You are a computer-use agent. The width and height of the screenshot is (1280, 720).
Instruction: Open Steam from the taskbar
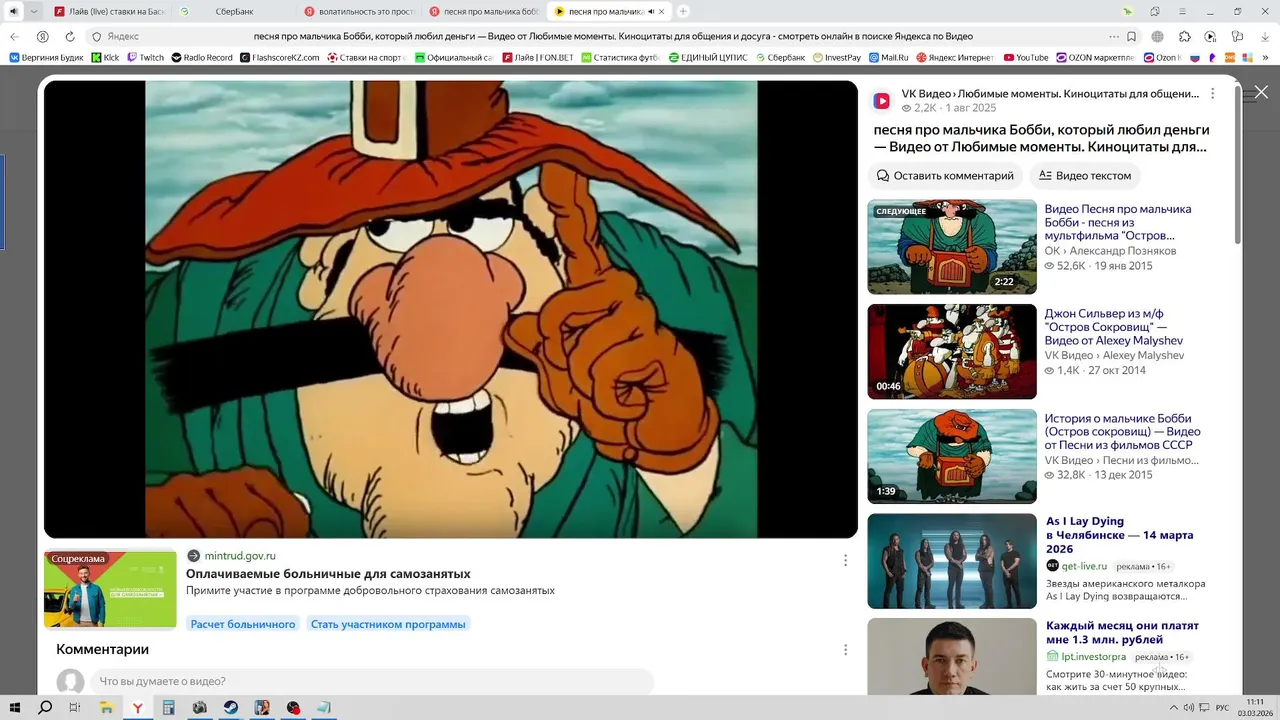pos(230,708)
